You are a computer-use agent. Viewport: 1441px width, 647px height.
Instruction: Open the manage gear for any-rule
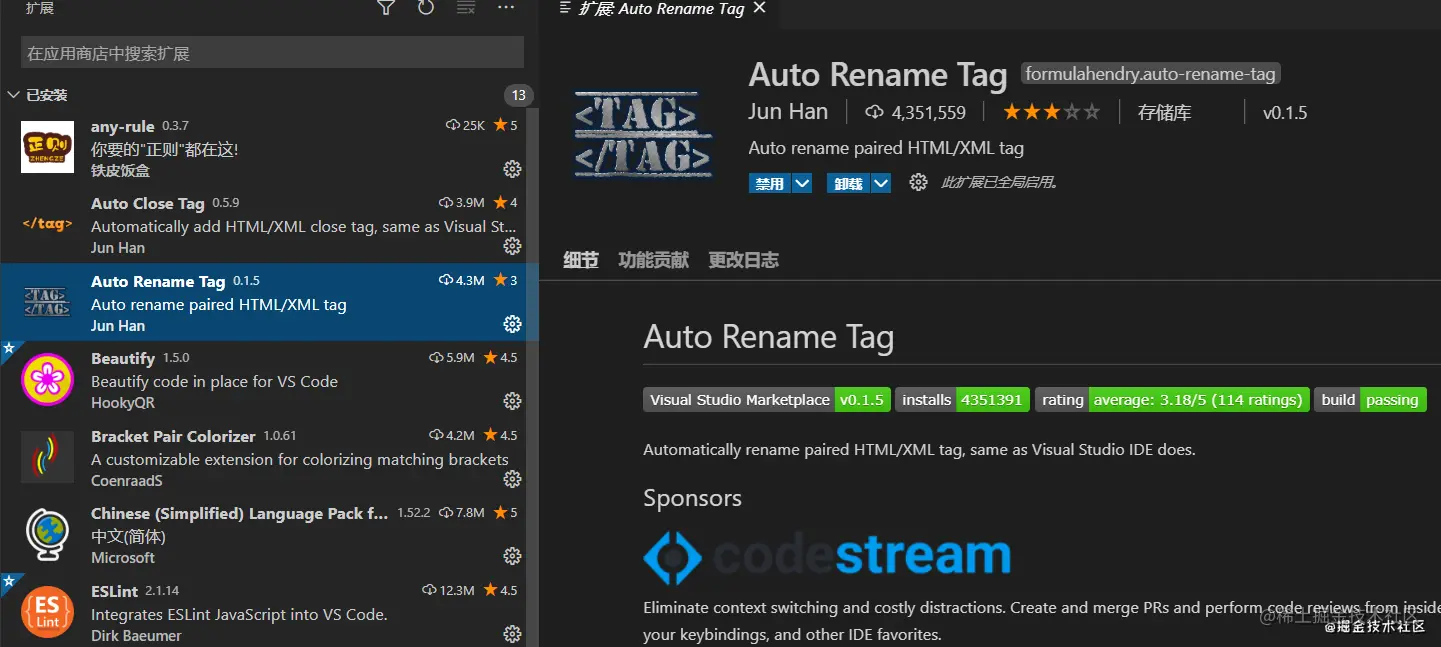pyautogui.click(x=512, y=168)
